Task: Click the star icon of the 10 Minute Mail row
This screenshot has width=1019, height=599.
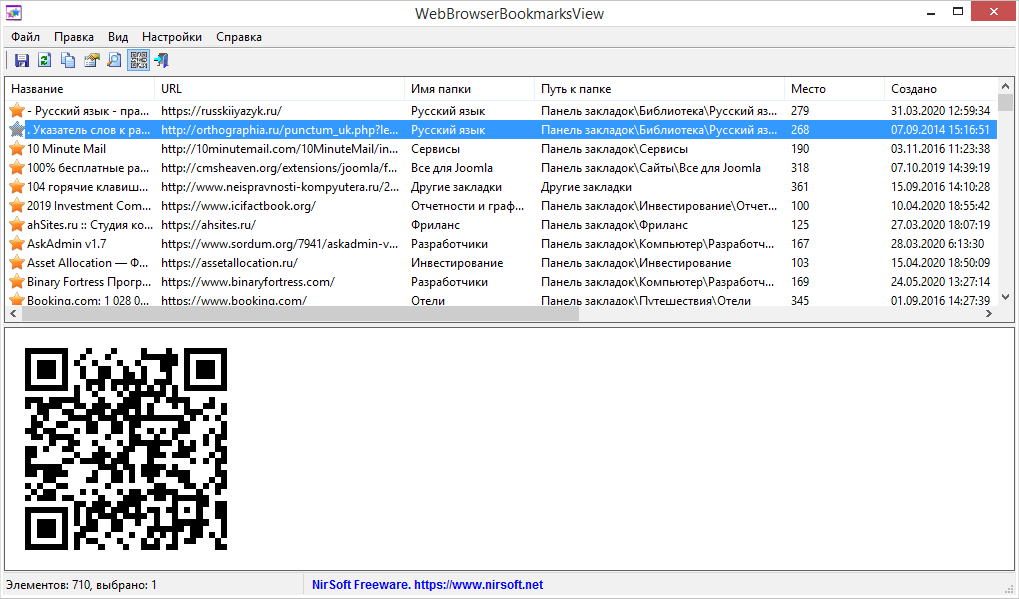Action: [x=17, y=149]
